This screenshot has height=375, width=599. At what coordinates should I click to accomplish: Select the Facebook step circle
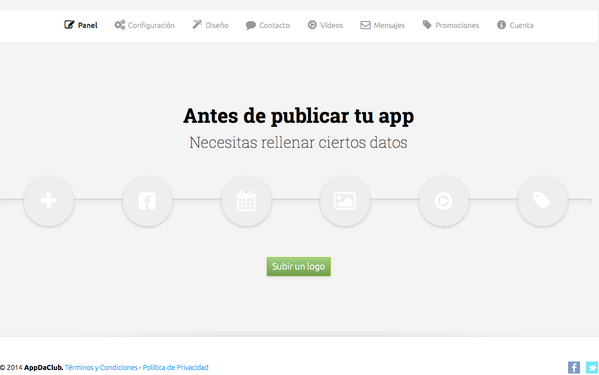click(x=147, y=200)
